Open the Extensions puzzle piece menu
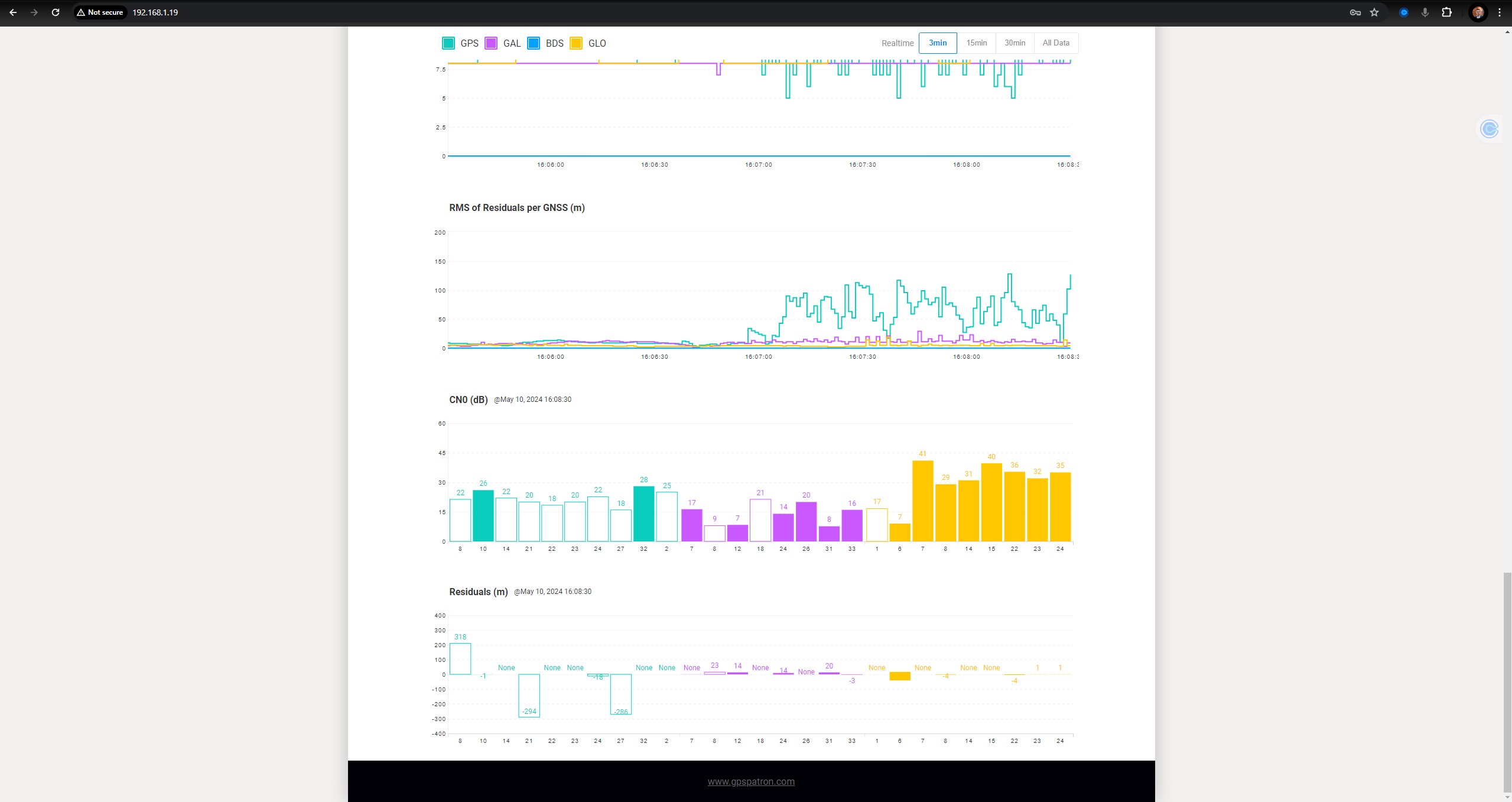This screenshot has height=802, width=1512. 1446,12
